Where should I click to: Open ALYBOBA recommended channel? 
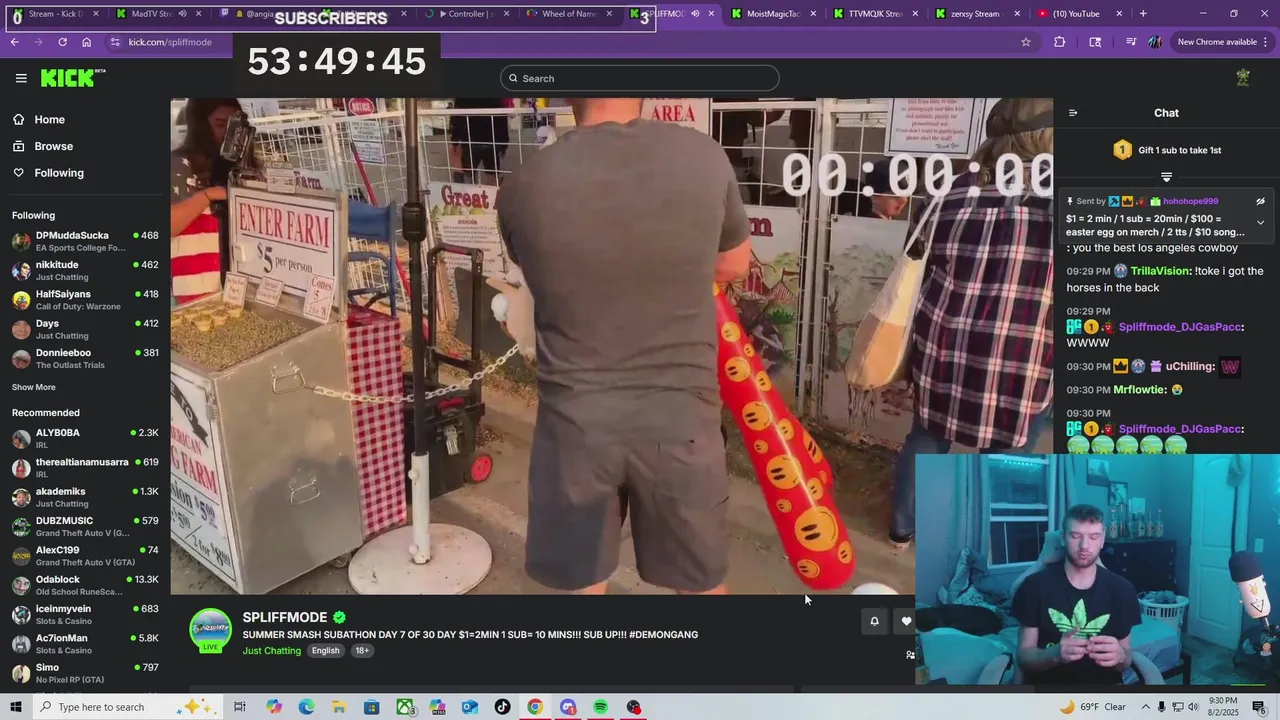[85, 438]
